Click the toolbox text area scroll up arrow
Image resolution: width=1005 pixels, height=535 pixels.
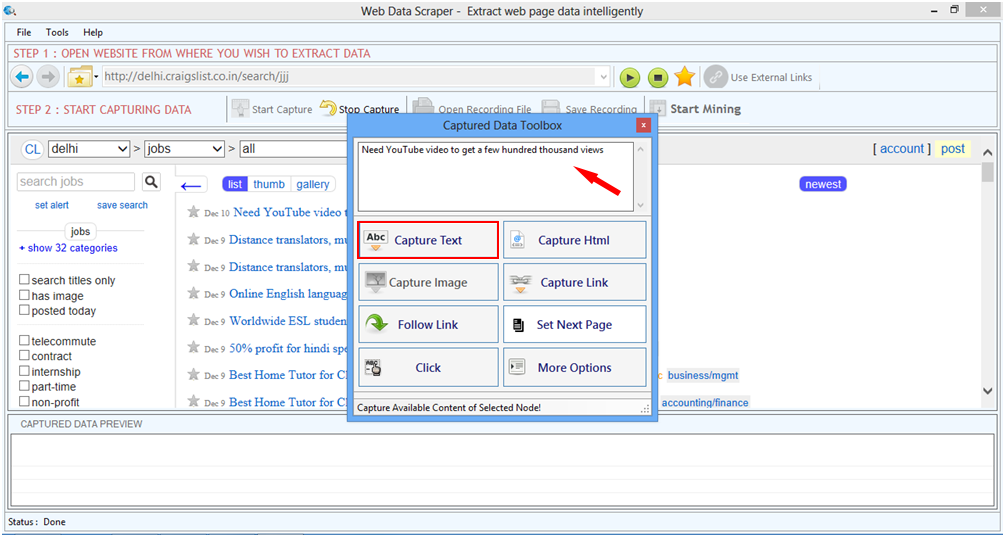tap(640, 149)
